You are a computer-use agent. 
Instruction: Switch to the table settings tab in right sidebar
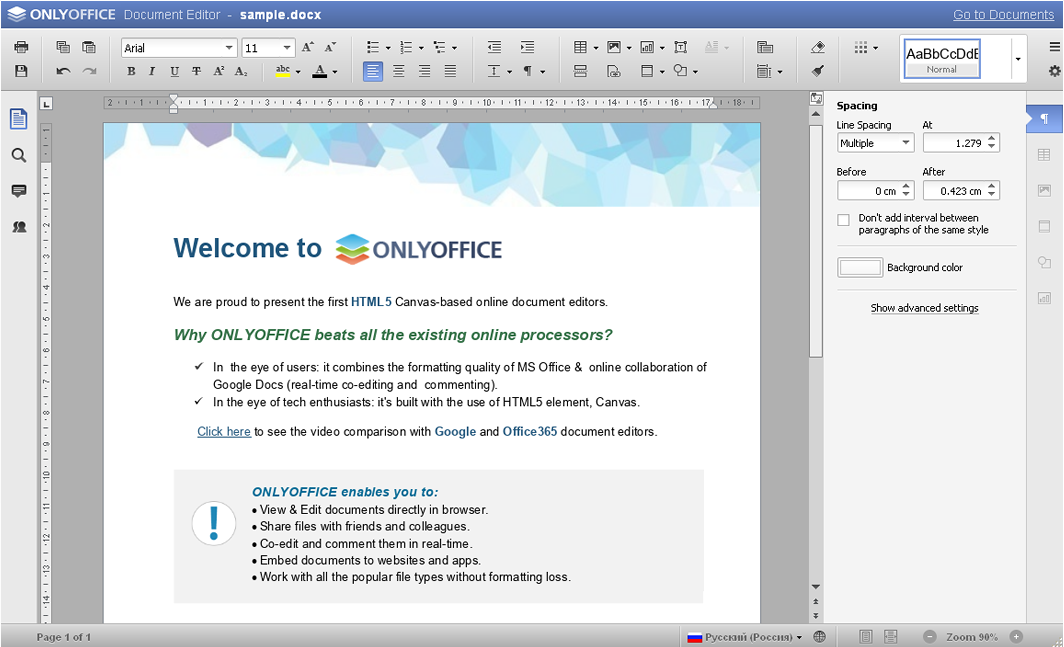coord(1044,155)
